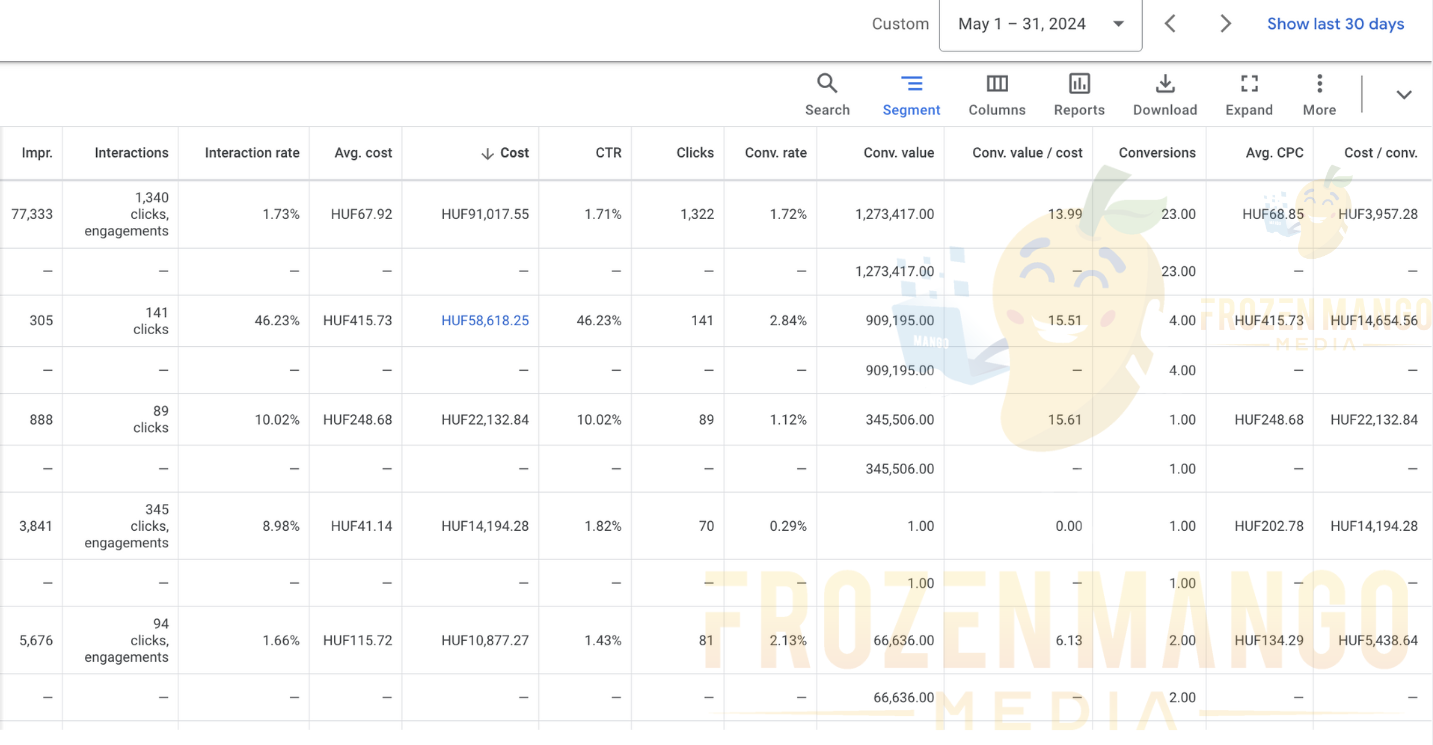The height and width of the screenshot is (745, 1433).
Task: Open the HUF58,618.25 cost link
Action: 485,321
